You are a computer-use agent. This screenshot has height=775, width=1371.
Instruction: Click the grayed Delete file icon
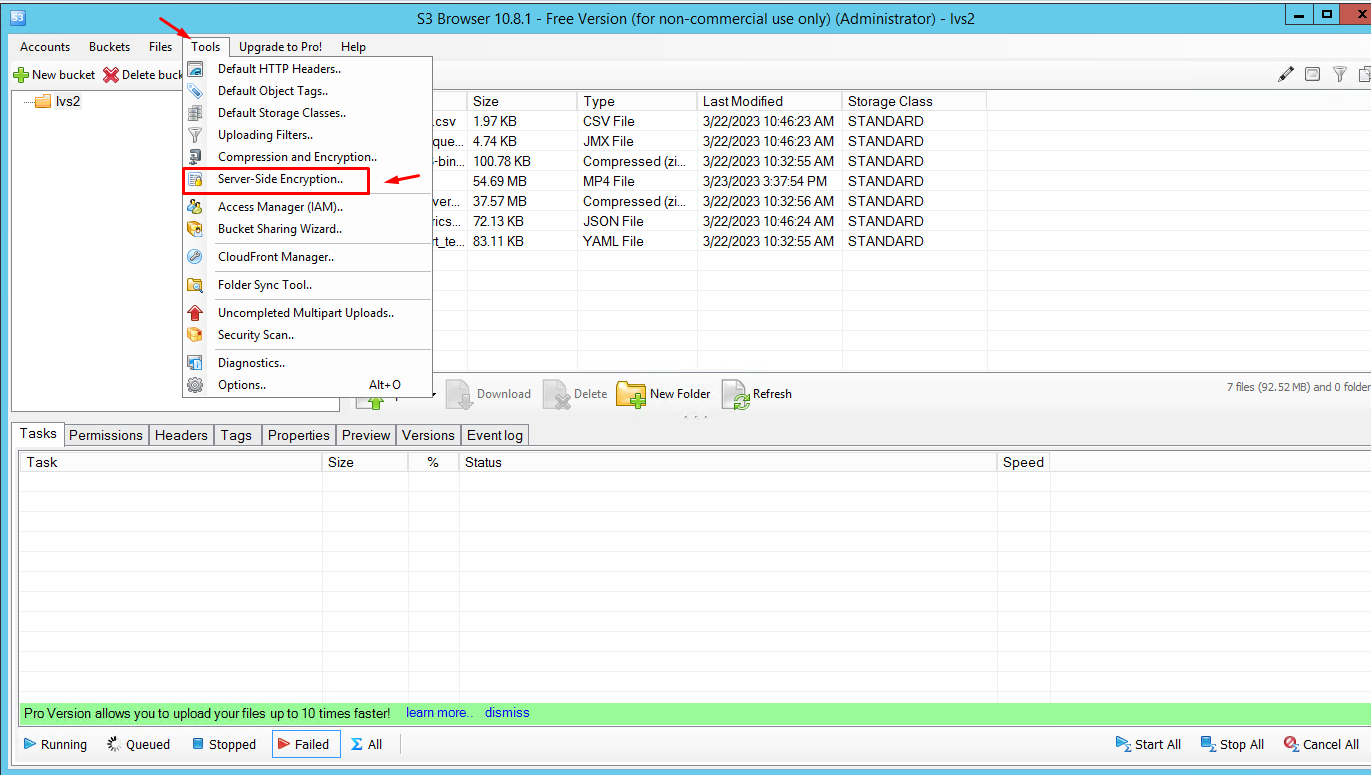556,394
